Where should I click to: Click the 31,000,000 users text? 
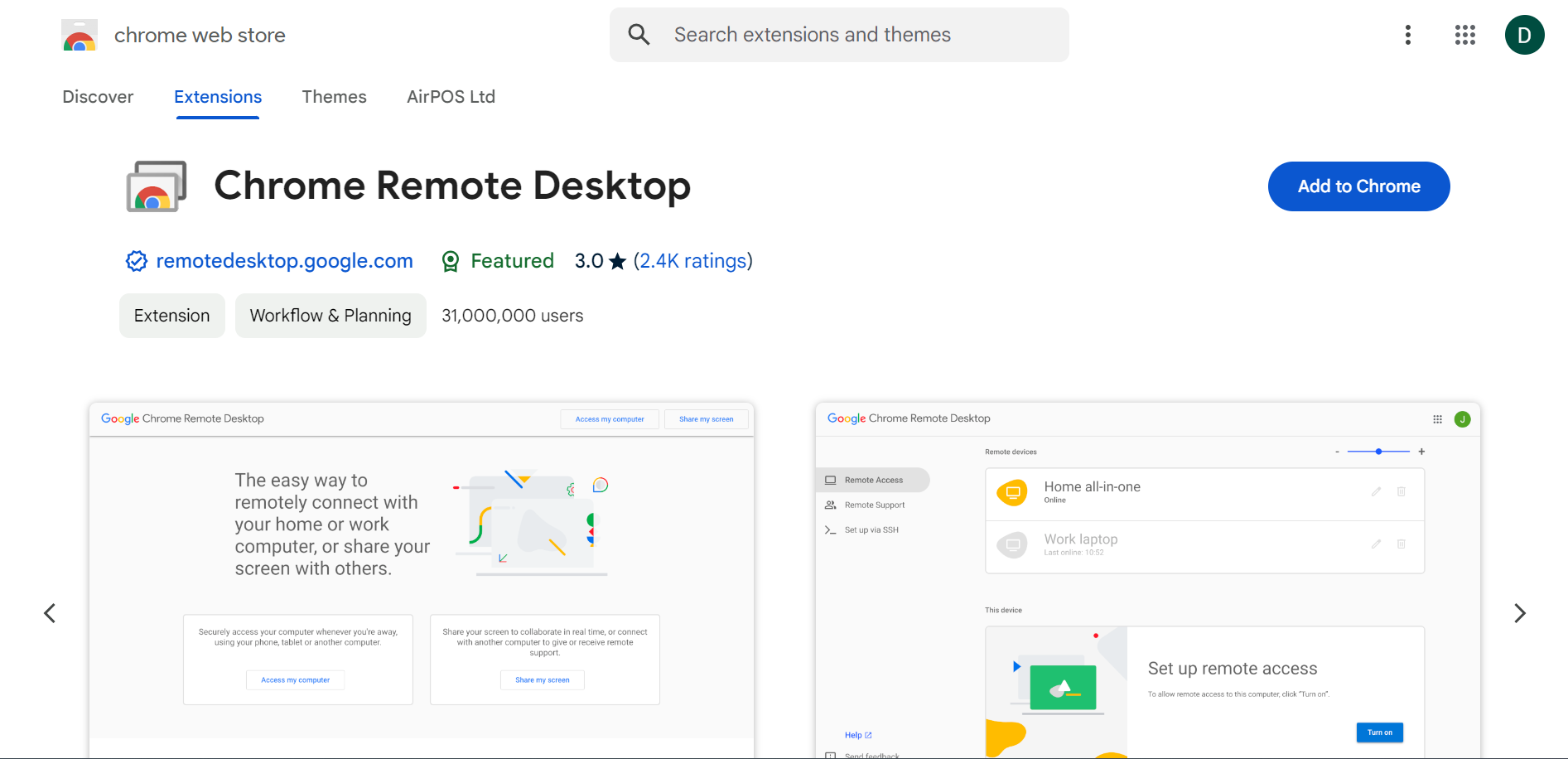point(512,316)
